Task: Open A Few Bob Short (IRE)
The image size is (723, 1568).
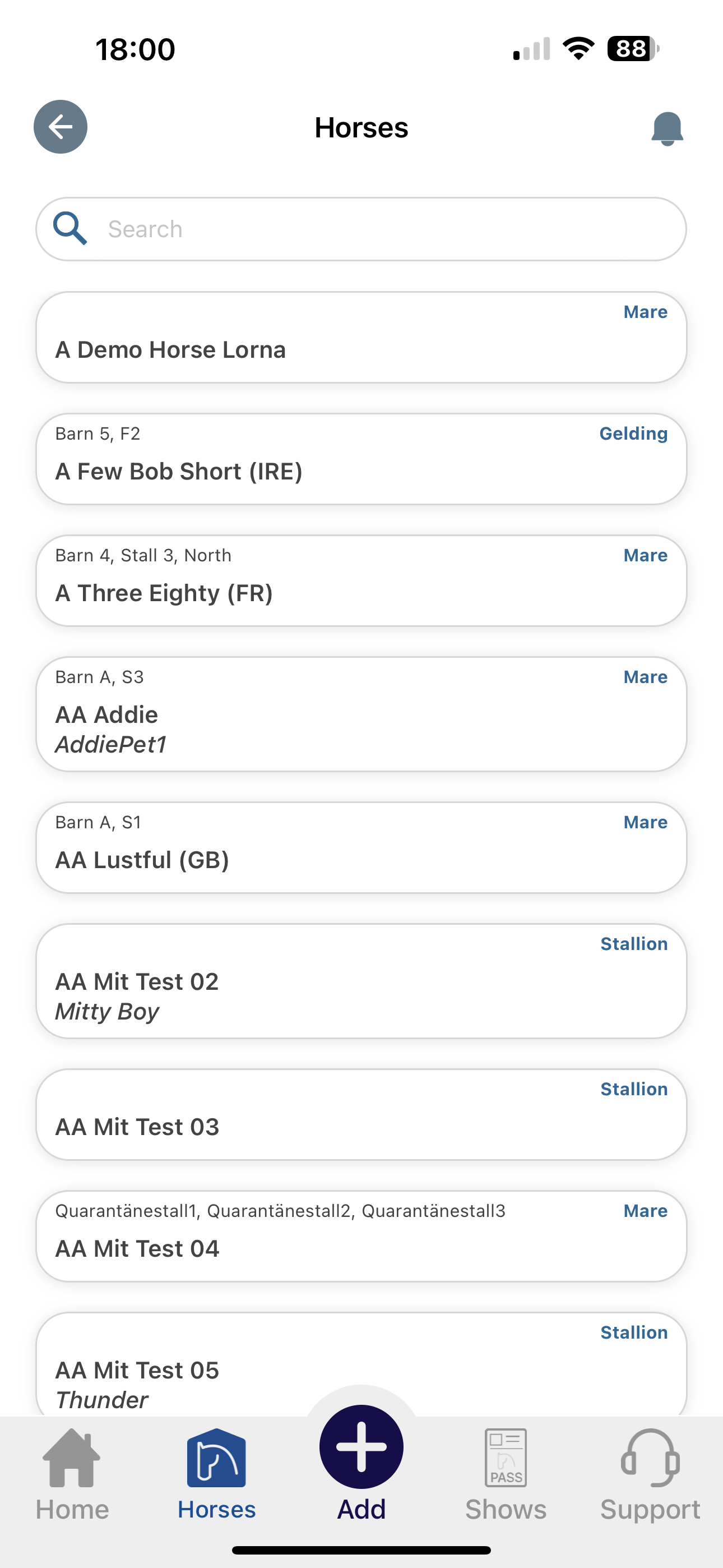Action: pos(361,459)
